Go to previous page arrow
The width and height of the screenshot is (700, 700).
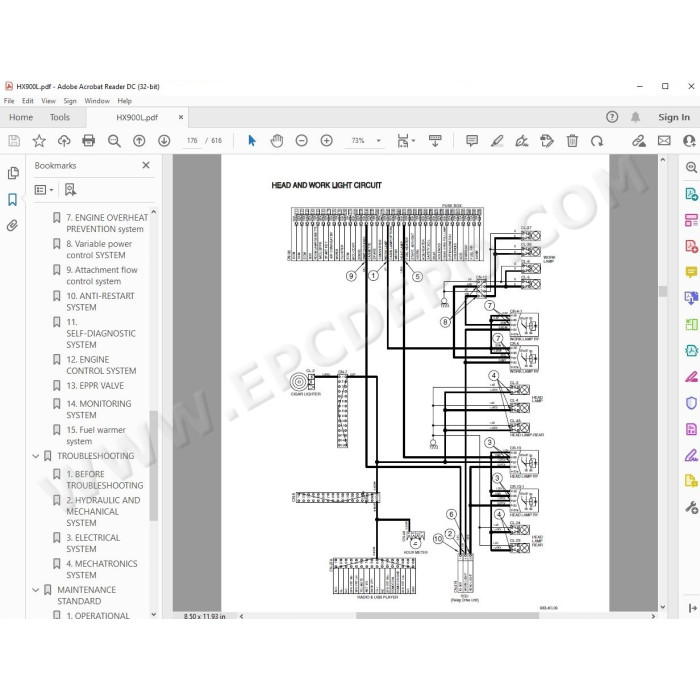pyautogui.click(x=139, y=141)
